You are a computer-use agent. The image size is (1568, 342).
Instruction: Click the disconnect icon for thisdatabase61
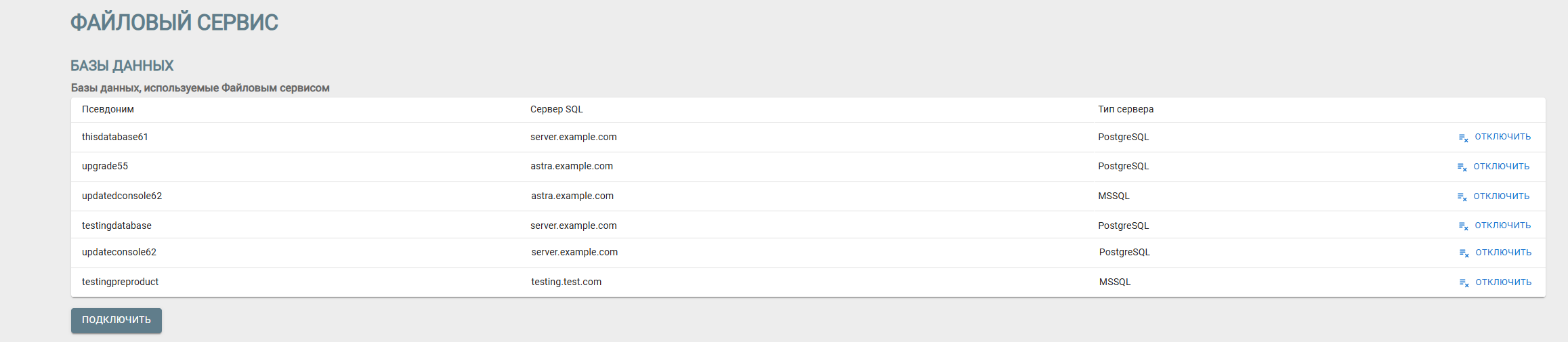pyautogui.click(x=1463, y=137)
